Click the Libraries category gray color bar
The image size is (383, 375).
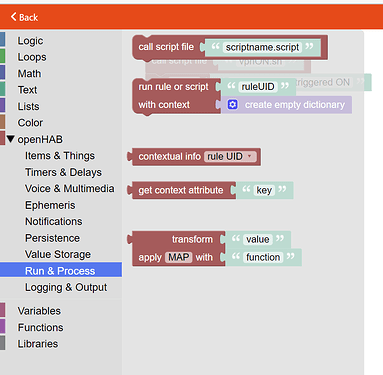point(2,343)
